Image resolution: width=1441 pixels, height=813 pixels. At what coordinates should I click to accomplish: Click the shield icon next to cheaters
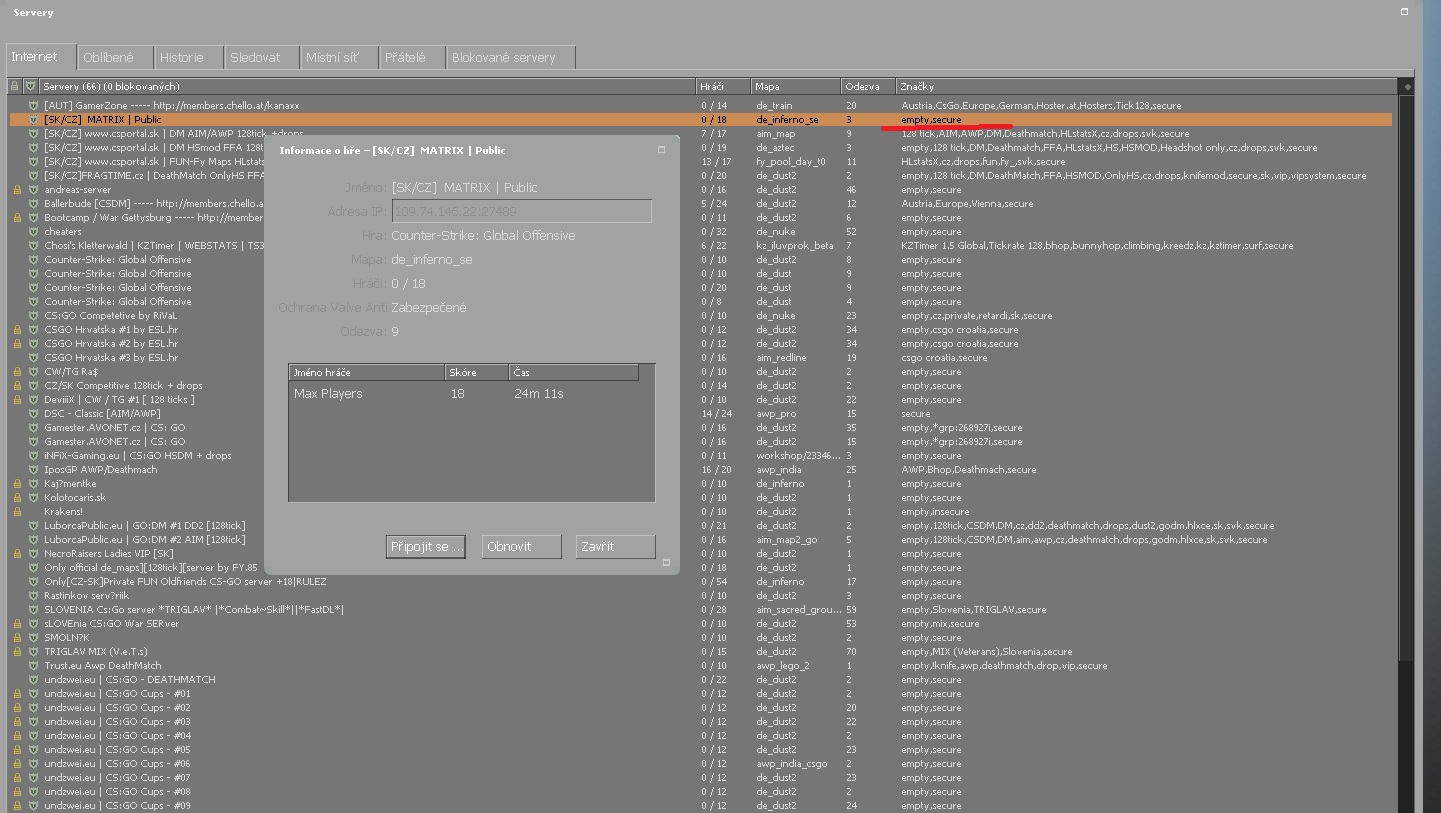tap(32, 231)
